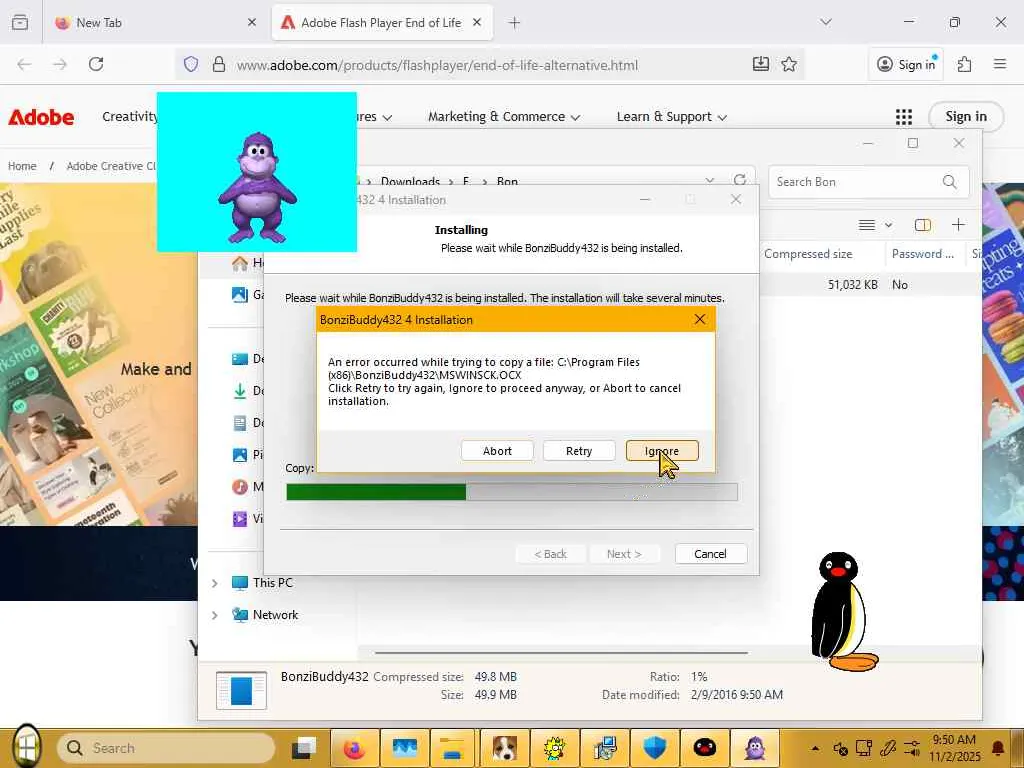1024x768 pixels.
Task: Click the site padlock icon
Action: (219, 64)
